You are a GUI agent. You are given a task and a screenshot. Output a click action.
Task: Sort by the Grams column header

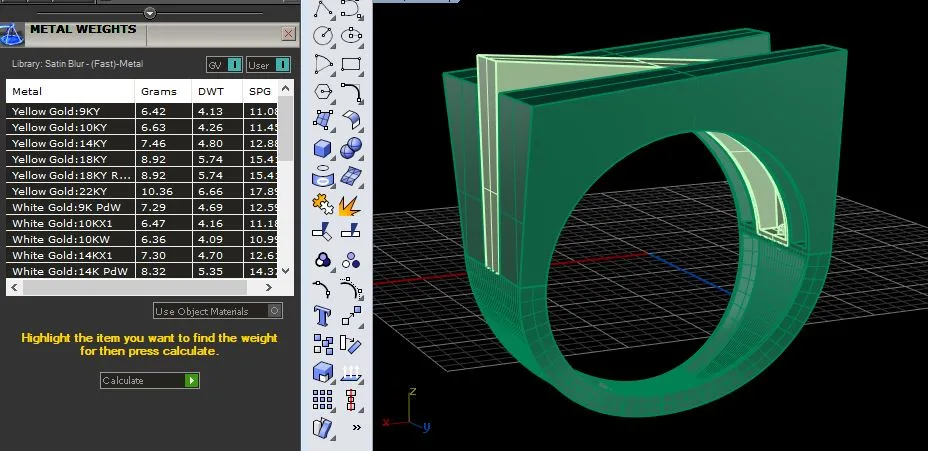click(163, 91)
